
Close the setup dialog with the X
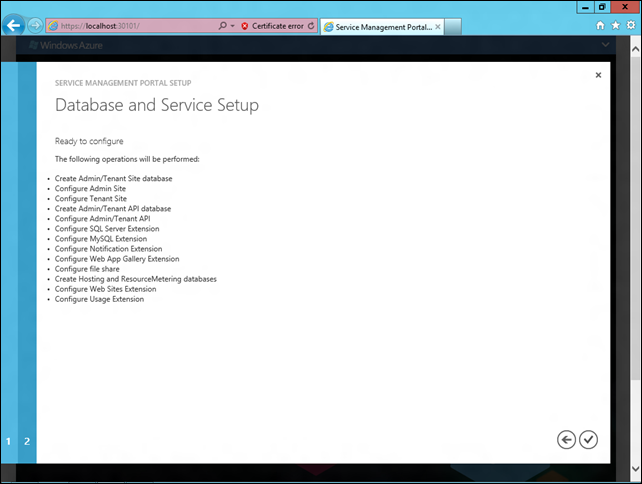pos(598,75)
